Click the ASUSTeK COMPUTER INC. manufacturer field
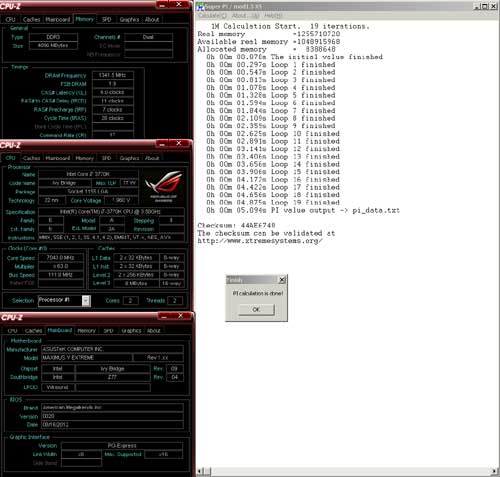Screen dimensions: 500x477 tap(112, 349)
